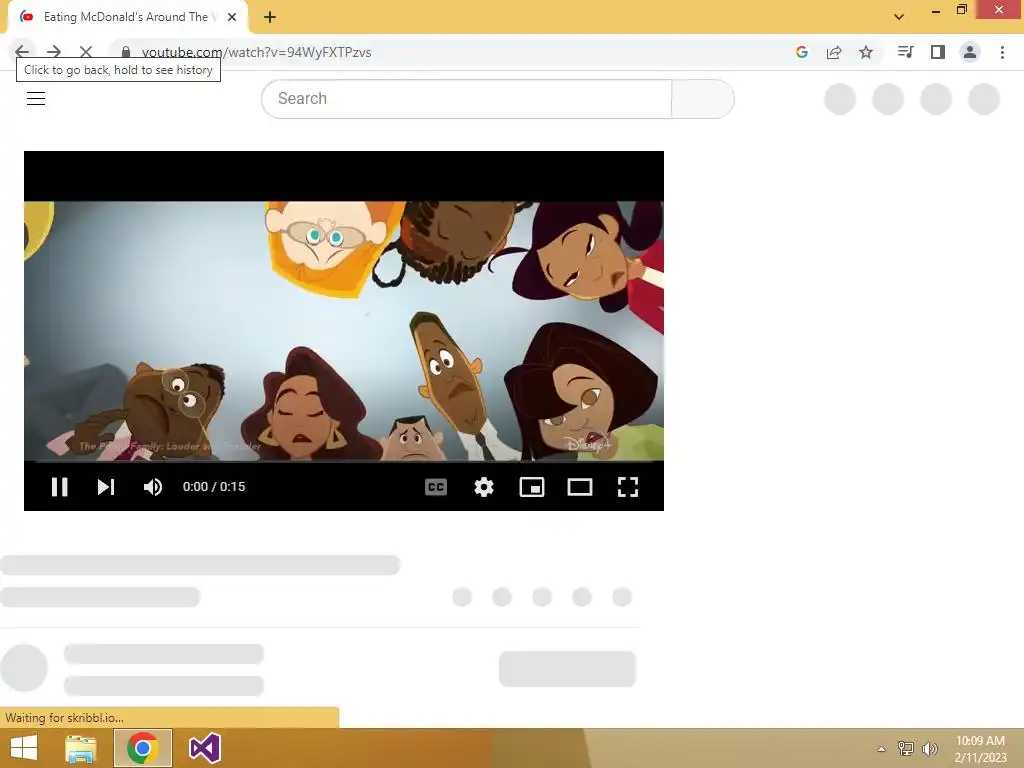Launch Visual Studio from the taskbar
The width and height of the screenshot is (1024, 768).
pyautogui.click(x=204, y=748)
